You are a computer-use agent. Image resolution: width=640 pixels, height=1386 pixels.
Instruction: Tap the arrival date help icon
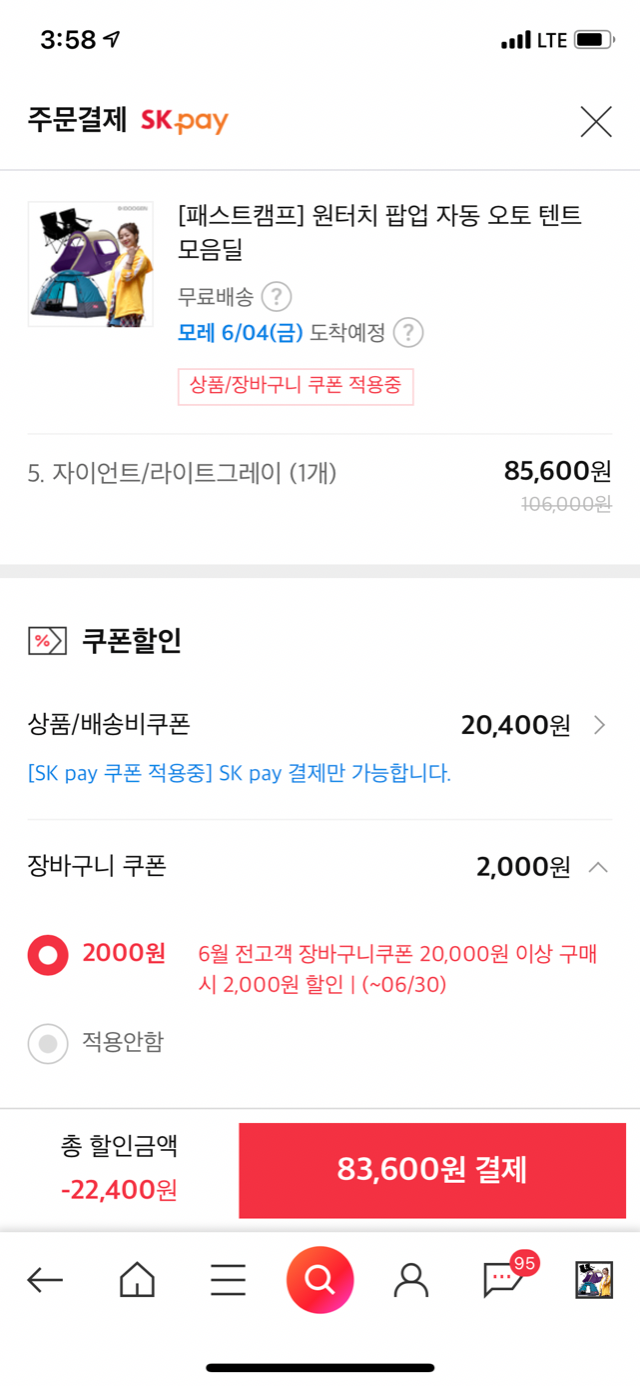(408, 333)
